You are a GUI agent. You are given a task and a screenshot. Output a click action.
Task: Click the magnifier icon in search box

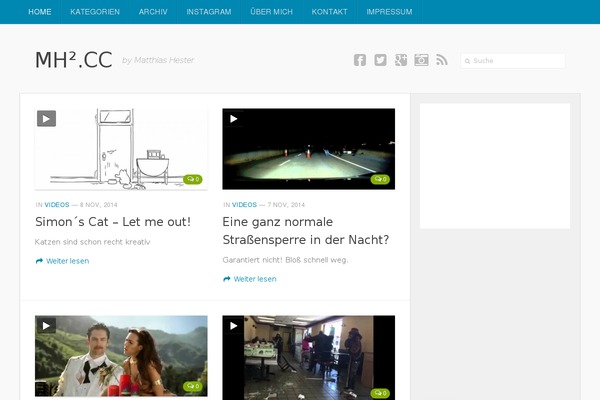point(467,61)
